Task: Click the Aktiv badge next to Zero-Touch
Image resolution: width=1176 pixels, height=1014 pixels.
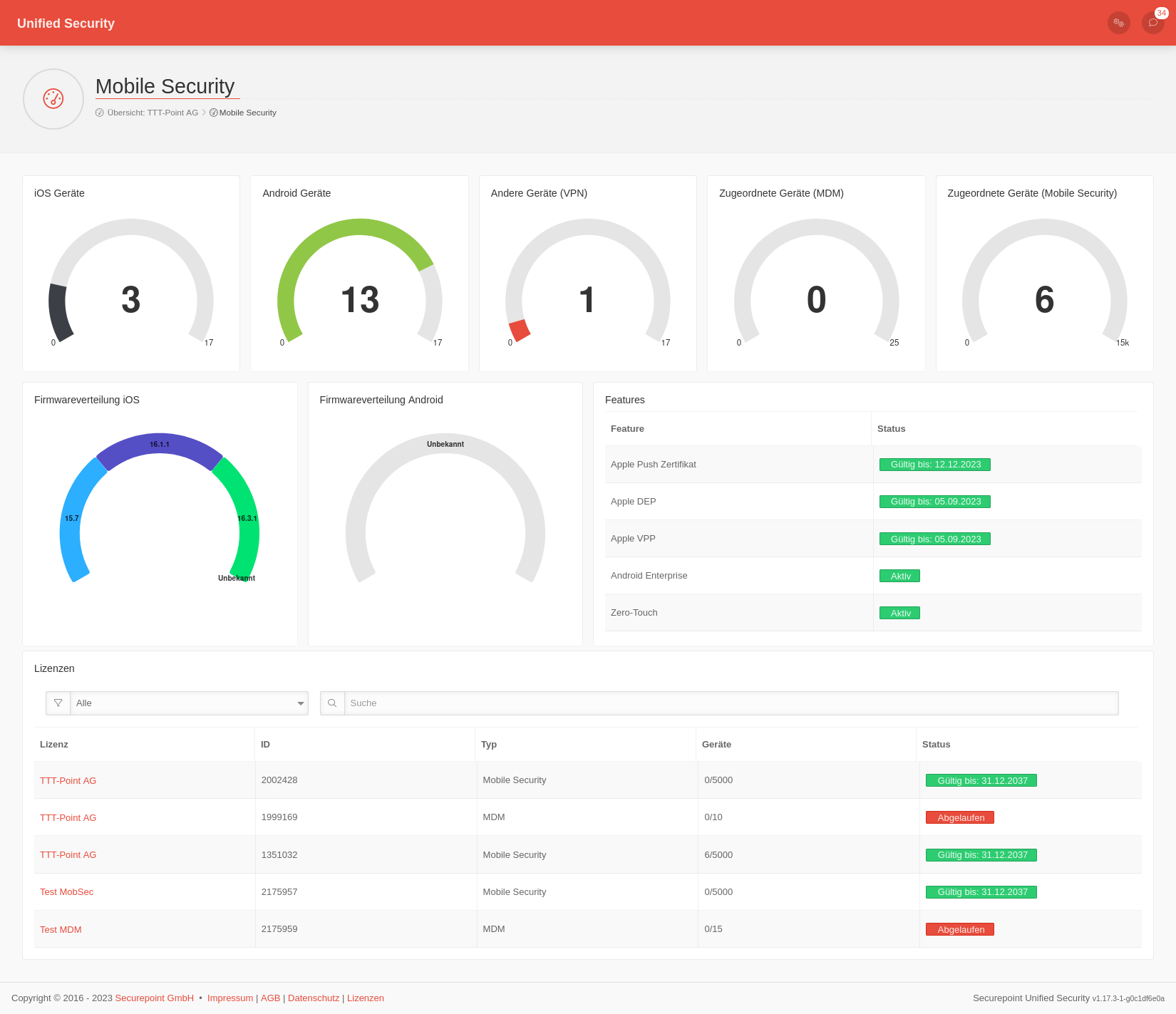Action: [899, 612]
